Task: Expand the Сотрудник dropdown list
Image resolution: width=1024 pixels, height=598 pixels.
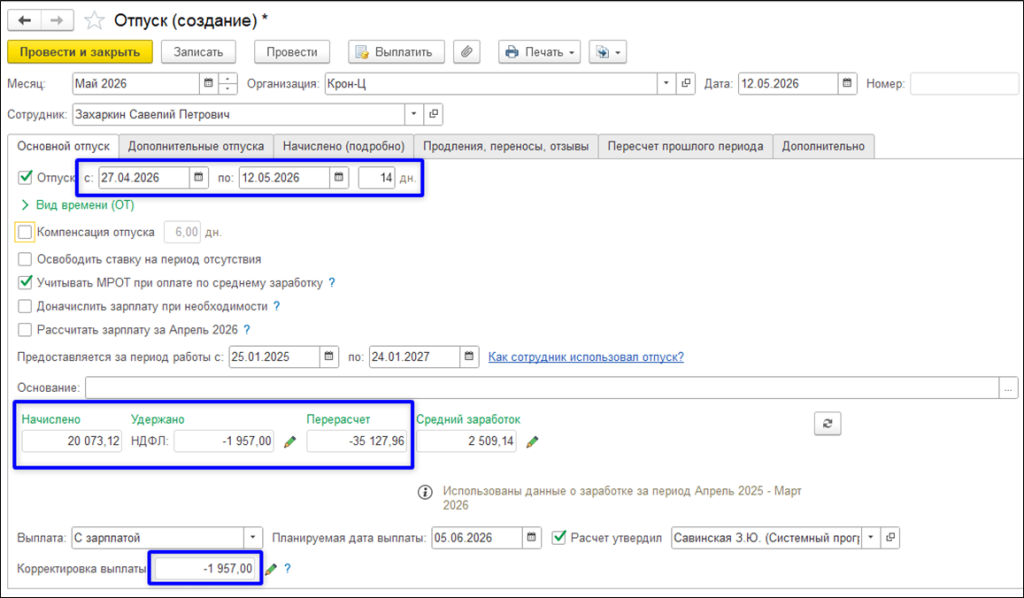Action: (414, 114)
